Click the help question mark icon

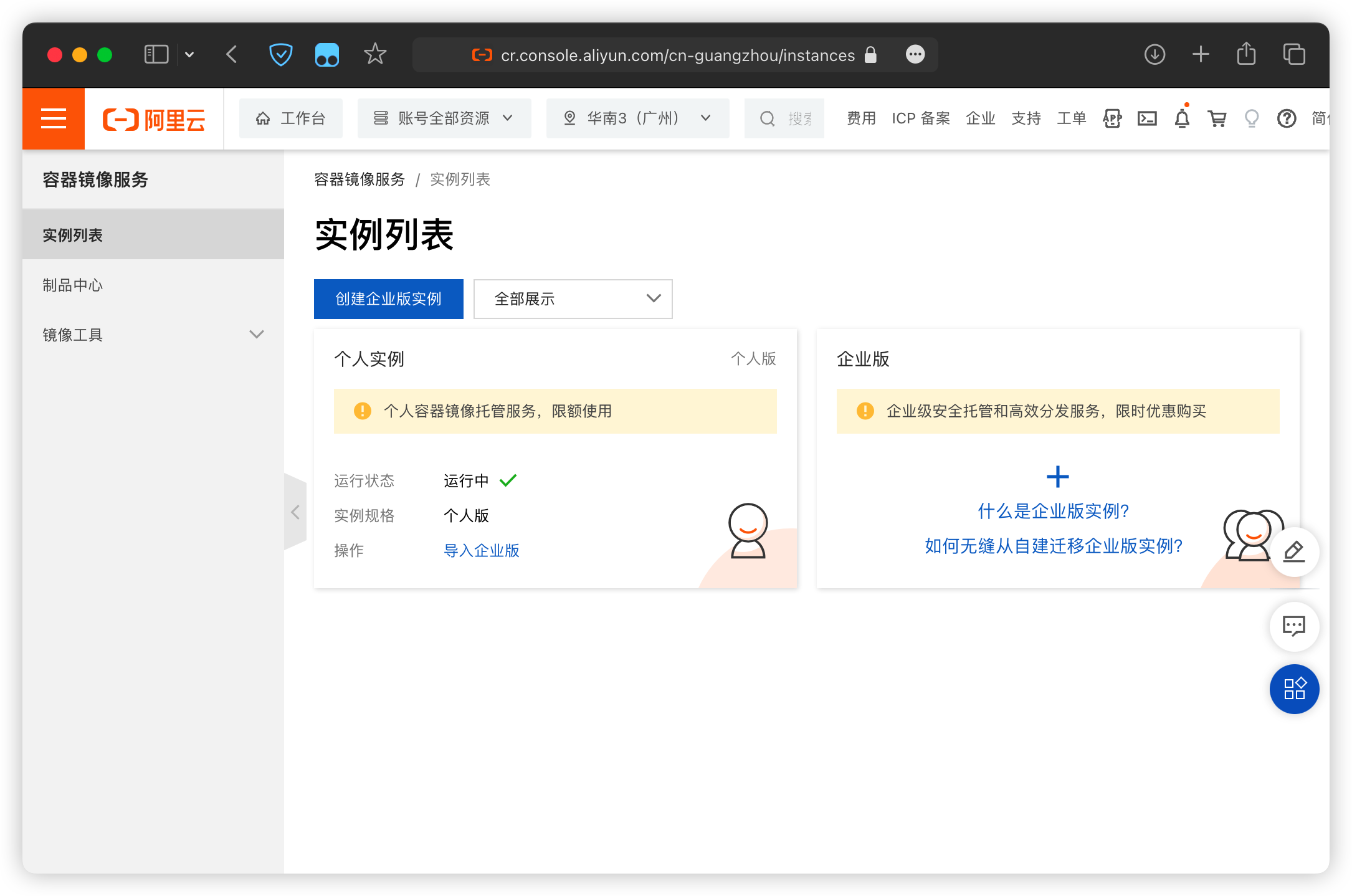point(1286,118)
